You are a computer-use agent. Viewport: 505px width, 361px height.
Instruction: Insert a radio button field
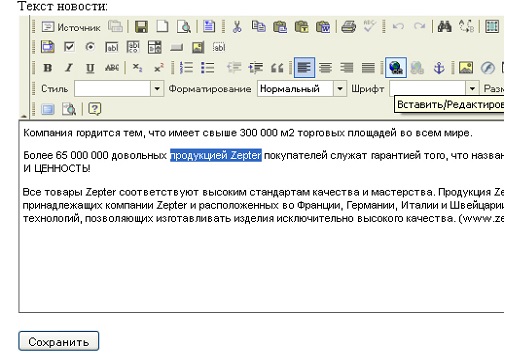(90, 47)
